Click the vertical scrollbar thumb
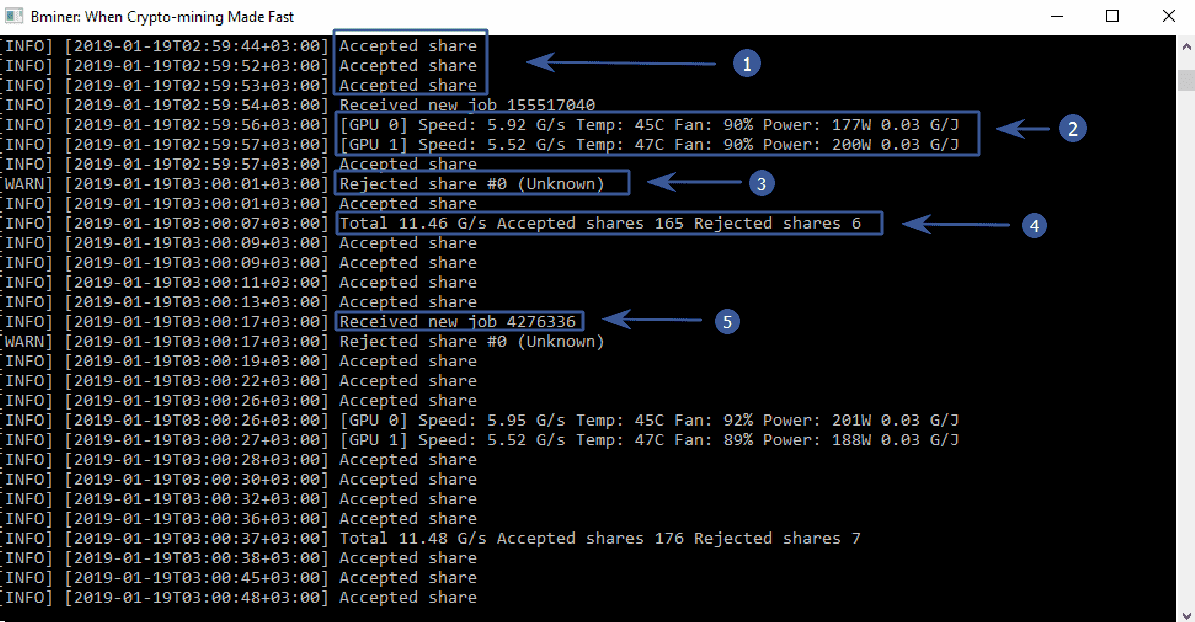This screenshot has height=622, width=1195. point(1185,80)
